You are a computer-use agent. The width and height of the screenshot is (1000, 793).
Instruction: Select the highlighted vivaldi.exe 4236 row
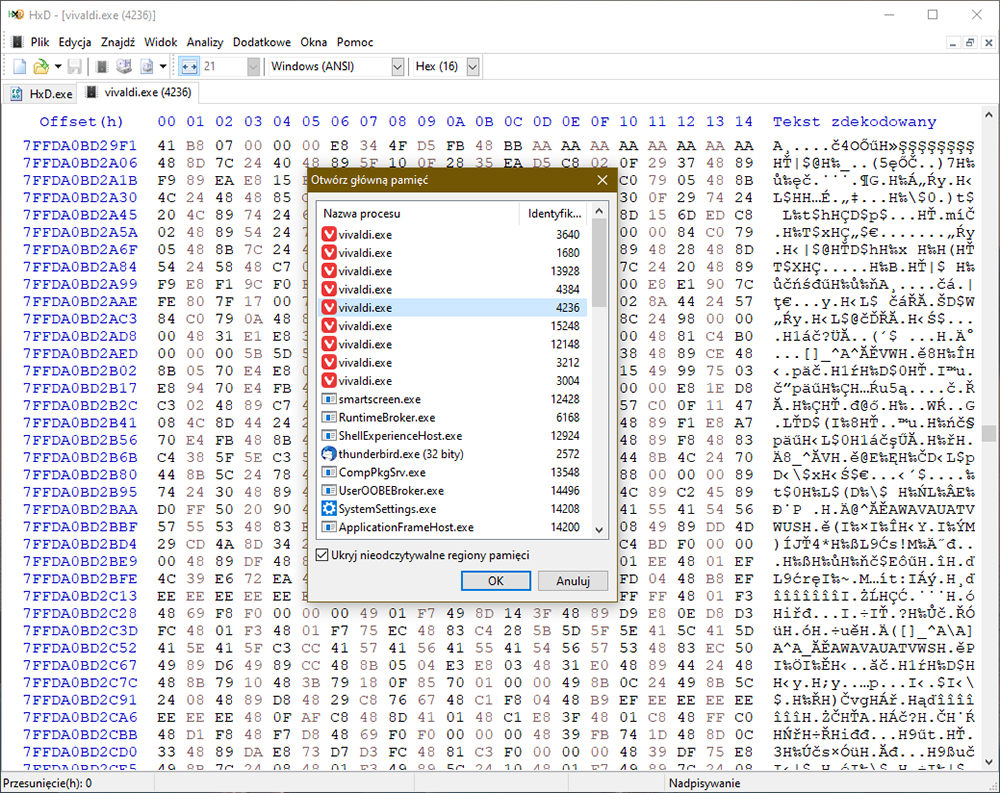click(452, 308)
